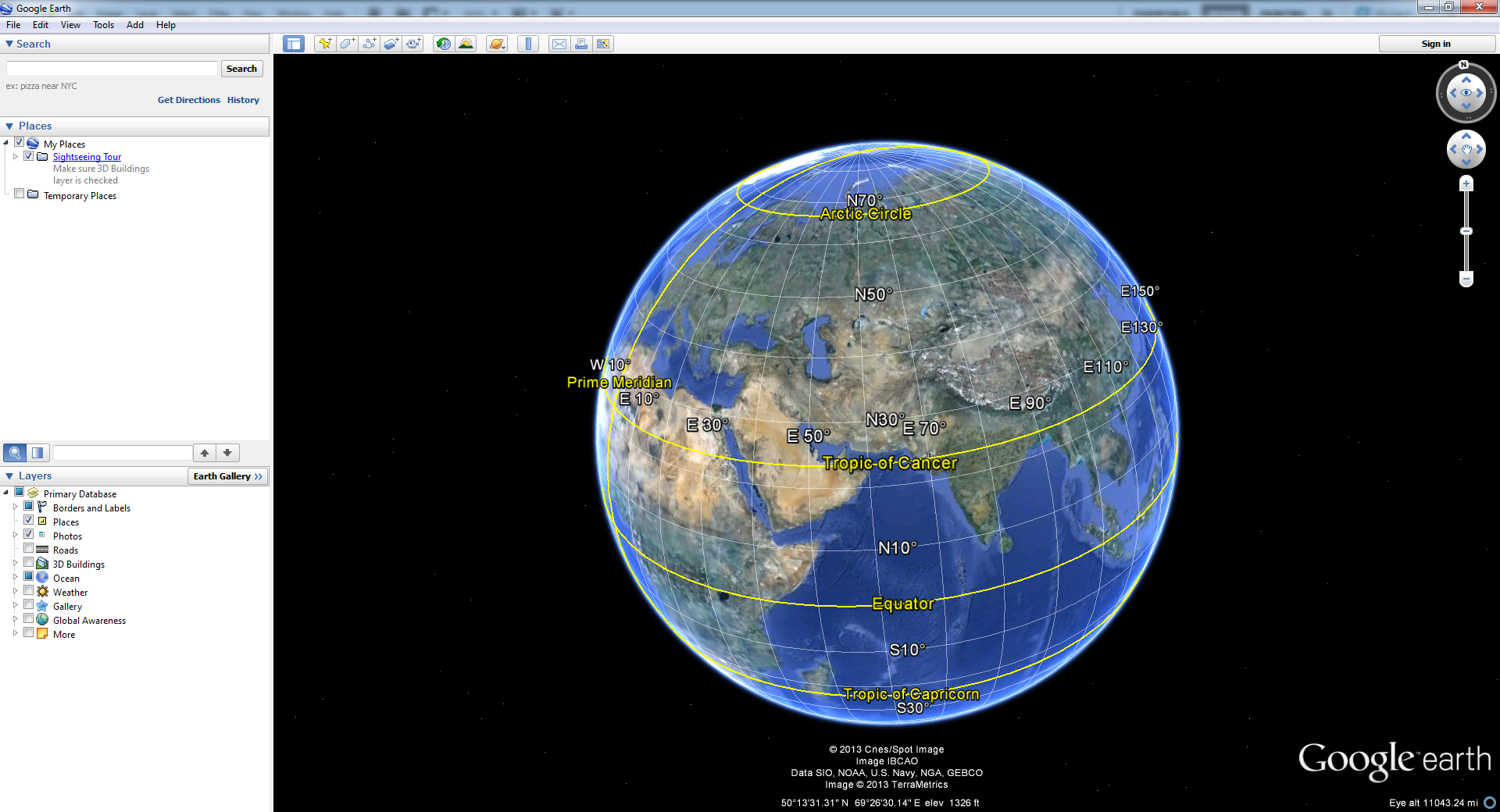Click the Places filter text field
Screen dimensions: 1500x812
[122, 453]
